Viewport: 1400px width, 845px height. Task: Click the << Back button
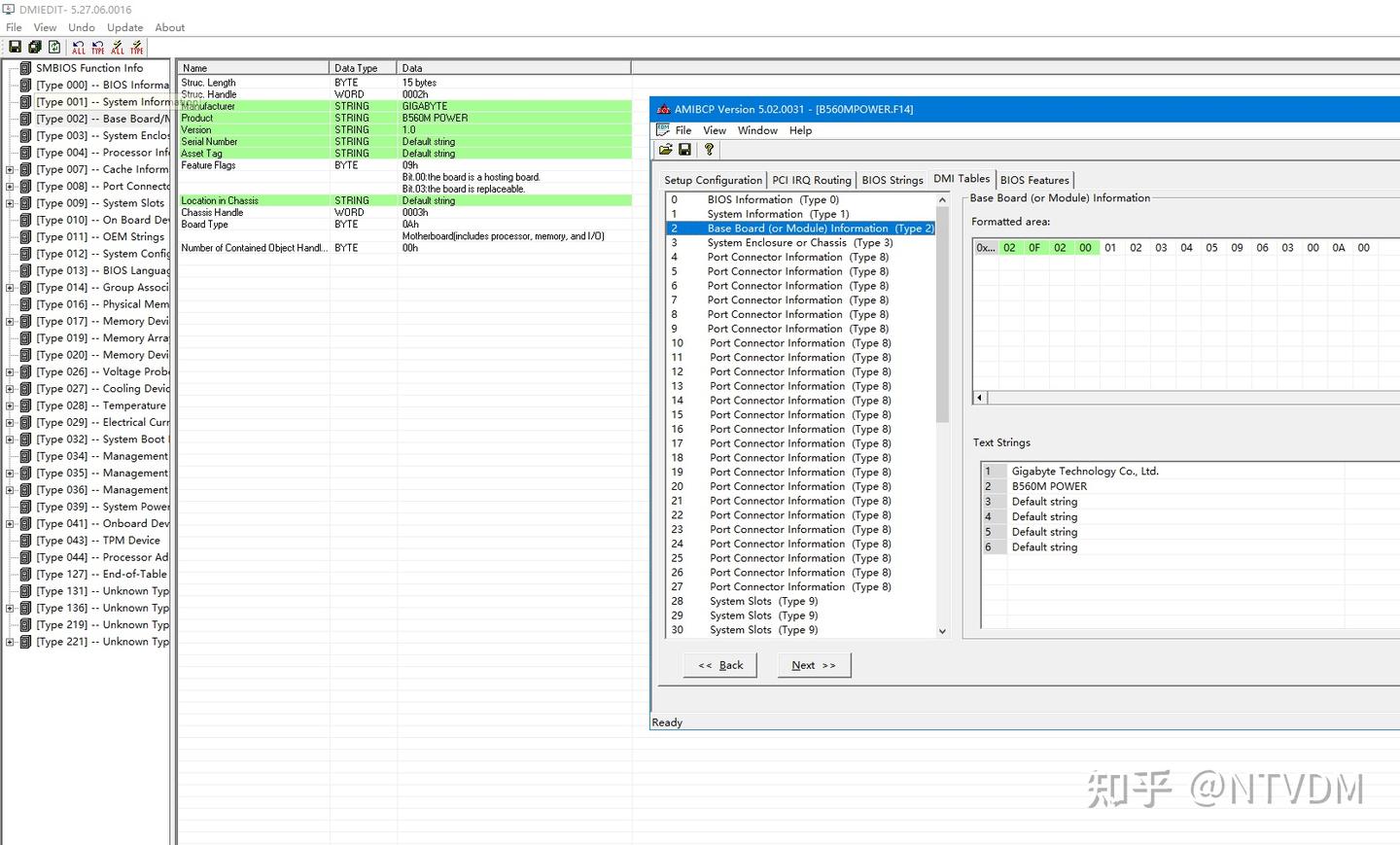pos(720,665)
